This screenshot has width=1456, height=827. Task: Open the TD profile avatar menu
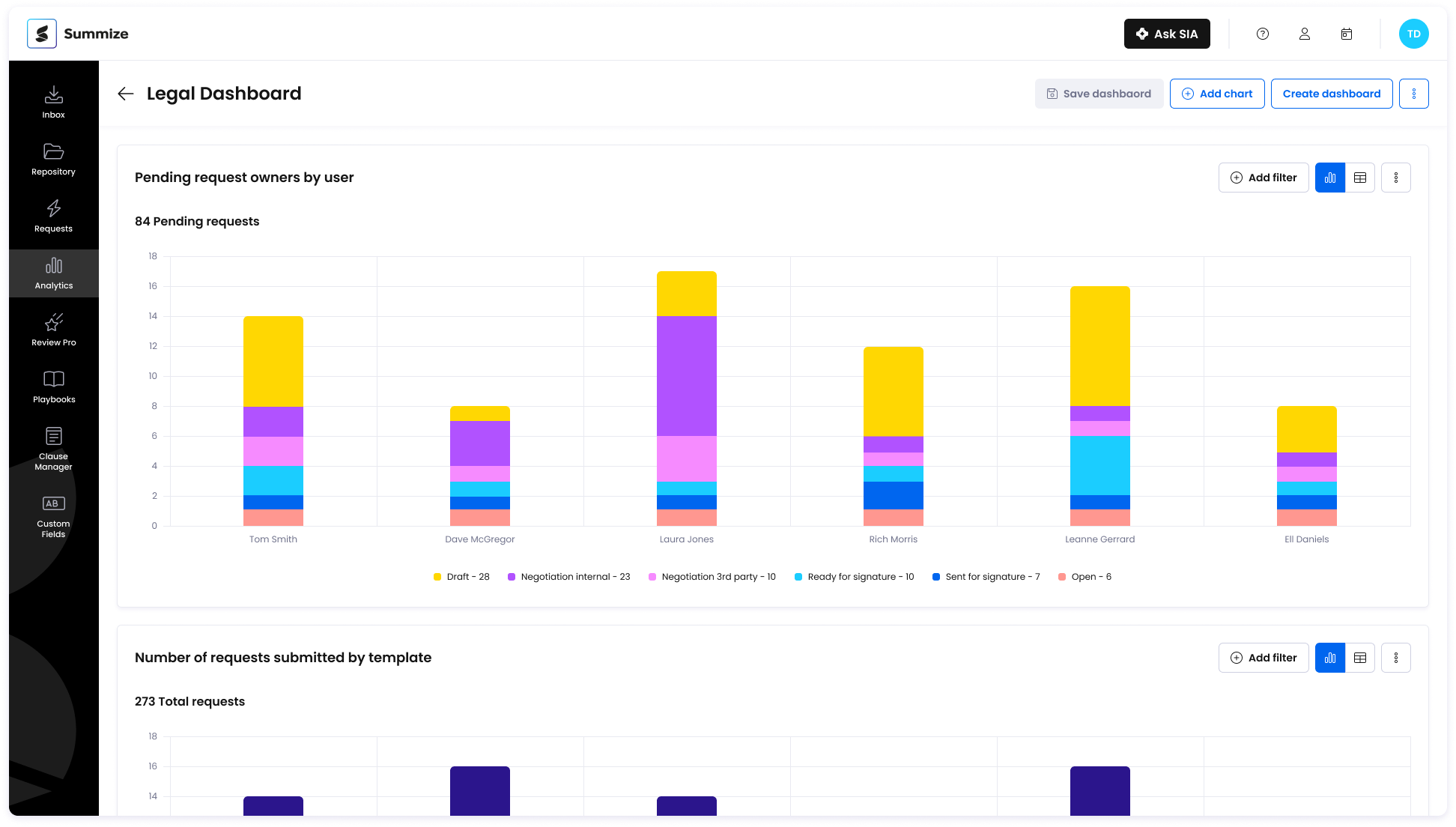pyautogui.click(x=1415, y=34)
